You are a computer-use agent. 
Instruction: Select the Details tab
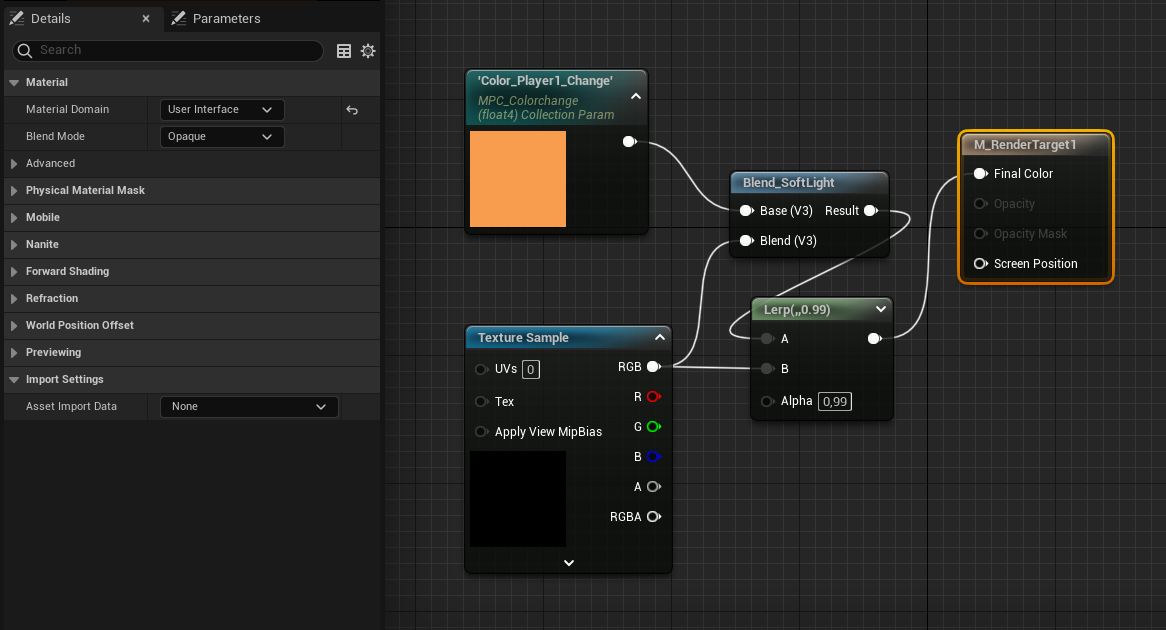pos(50,19)
